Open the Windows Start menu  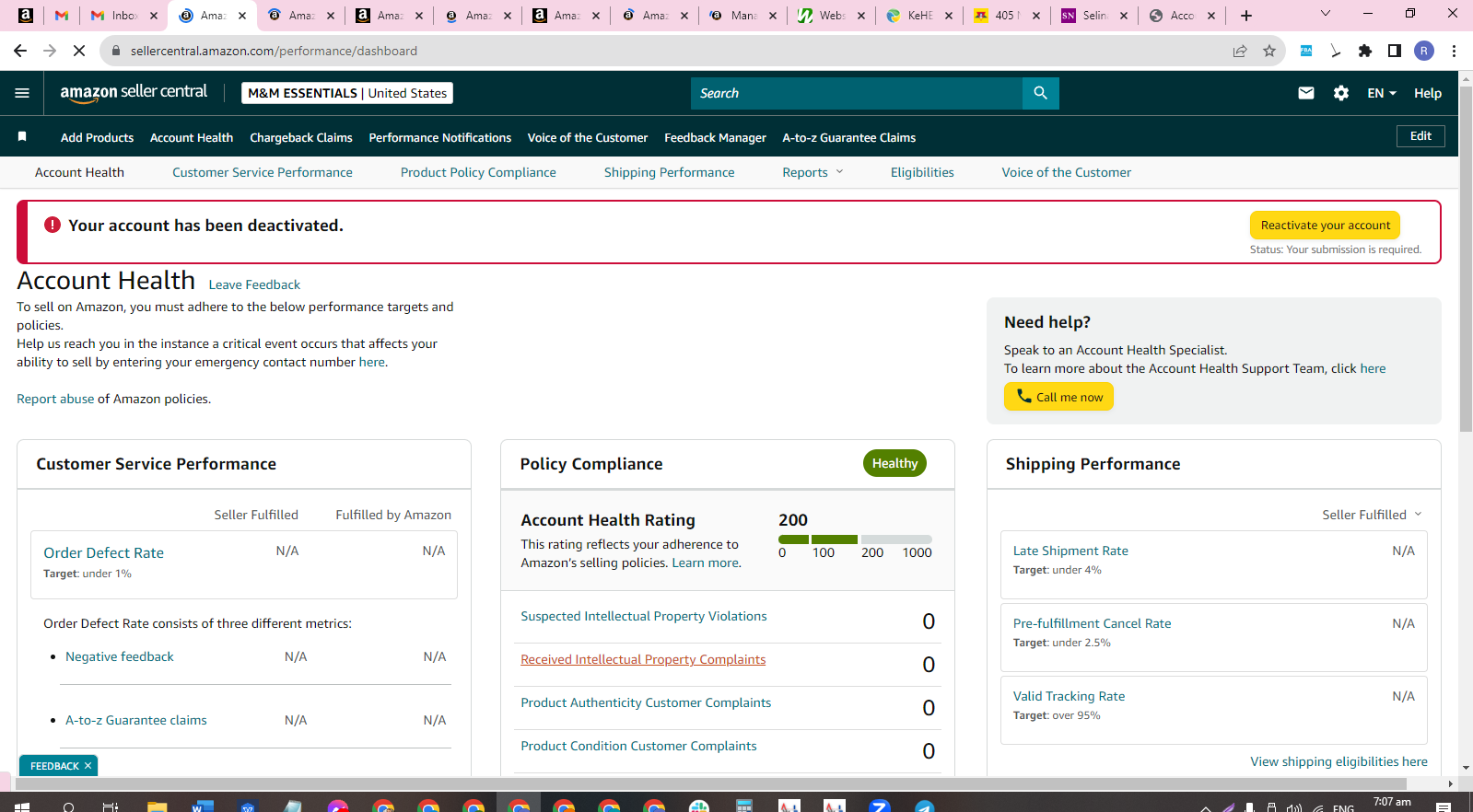point(22,807)
